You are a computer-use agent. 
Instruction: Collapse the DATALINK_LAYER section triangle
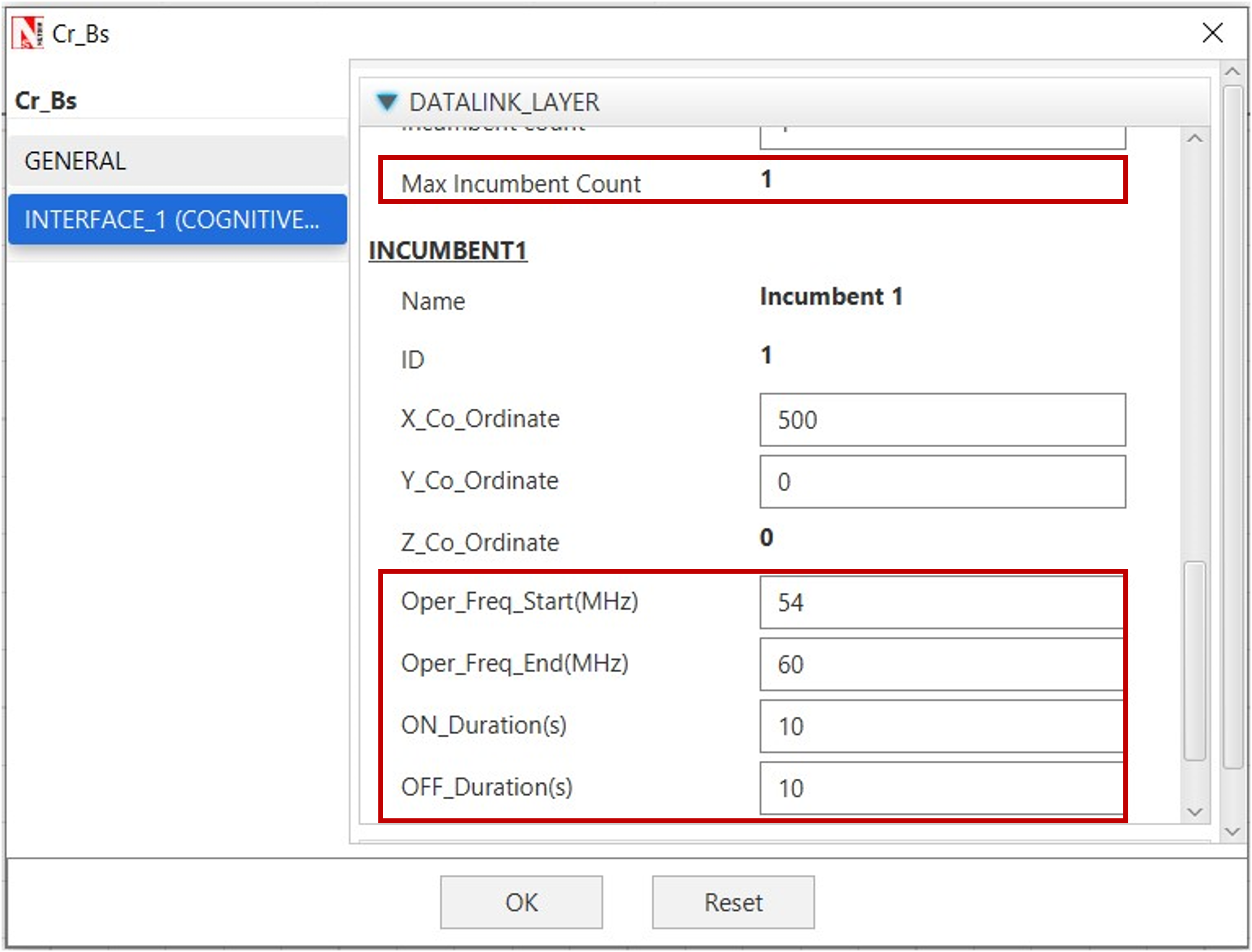coord(387,102)
